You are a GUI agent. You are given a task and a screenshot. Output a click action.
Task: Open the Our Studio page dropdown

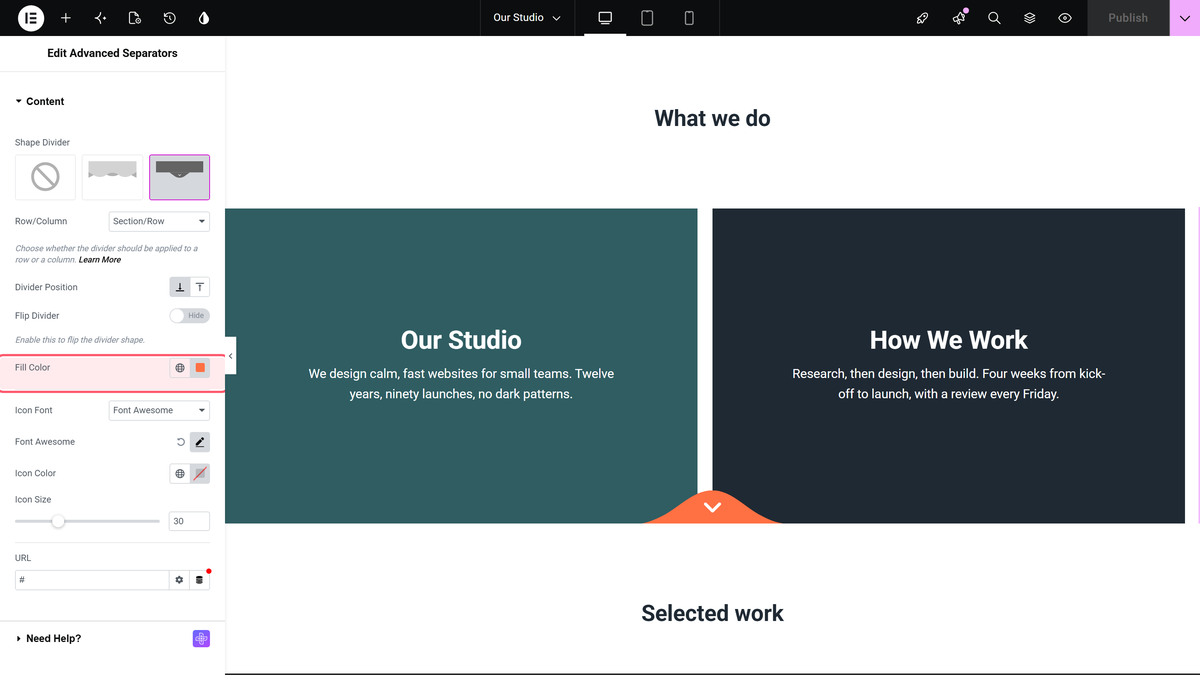527,18
